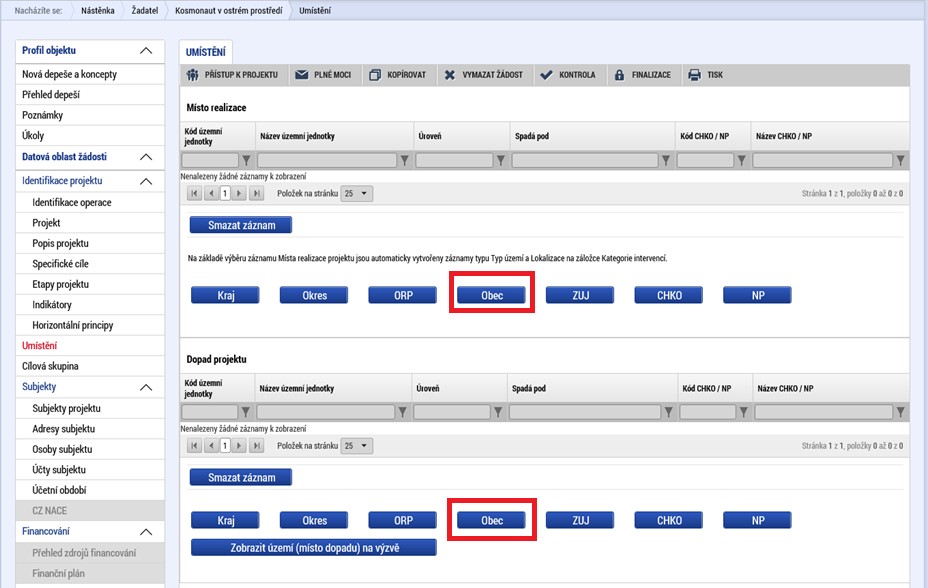The image size is (928, 588).
Task: Open Položek na stránku dropdown in Místo realizace
Action: pos(356,193)
